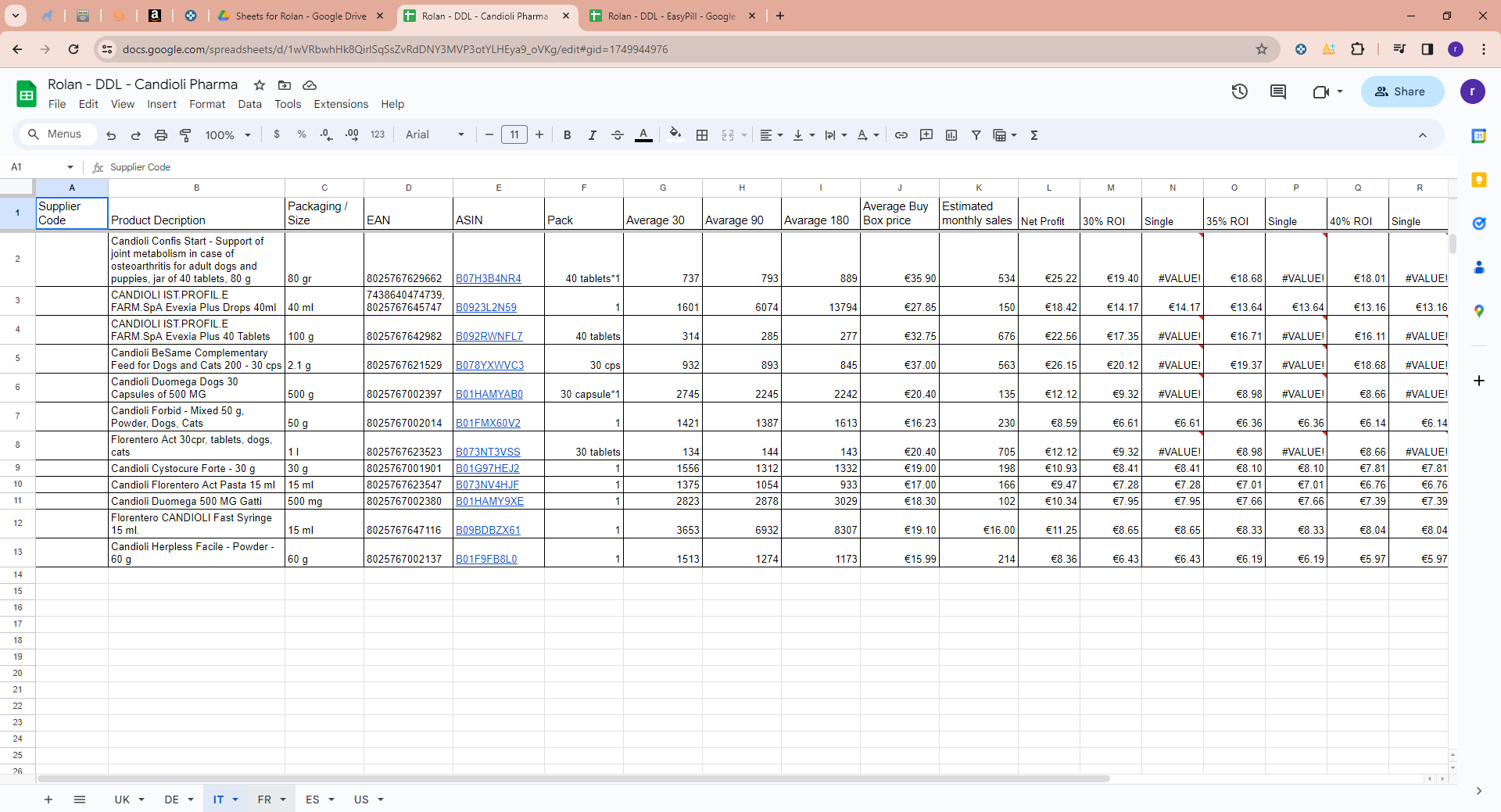Create a filter with funnel icon
Viewport: 1501px width, 812px height.
976,135
